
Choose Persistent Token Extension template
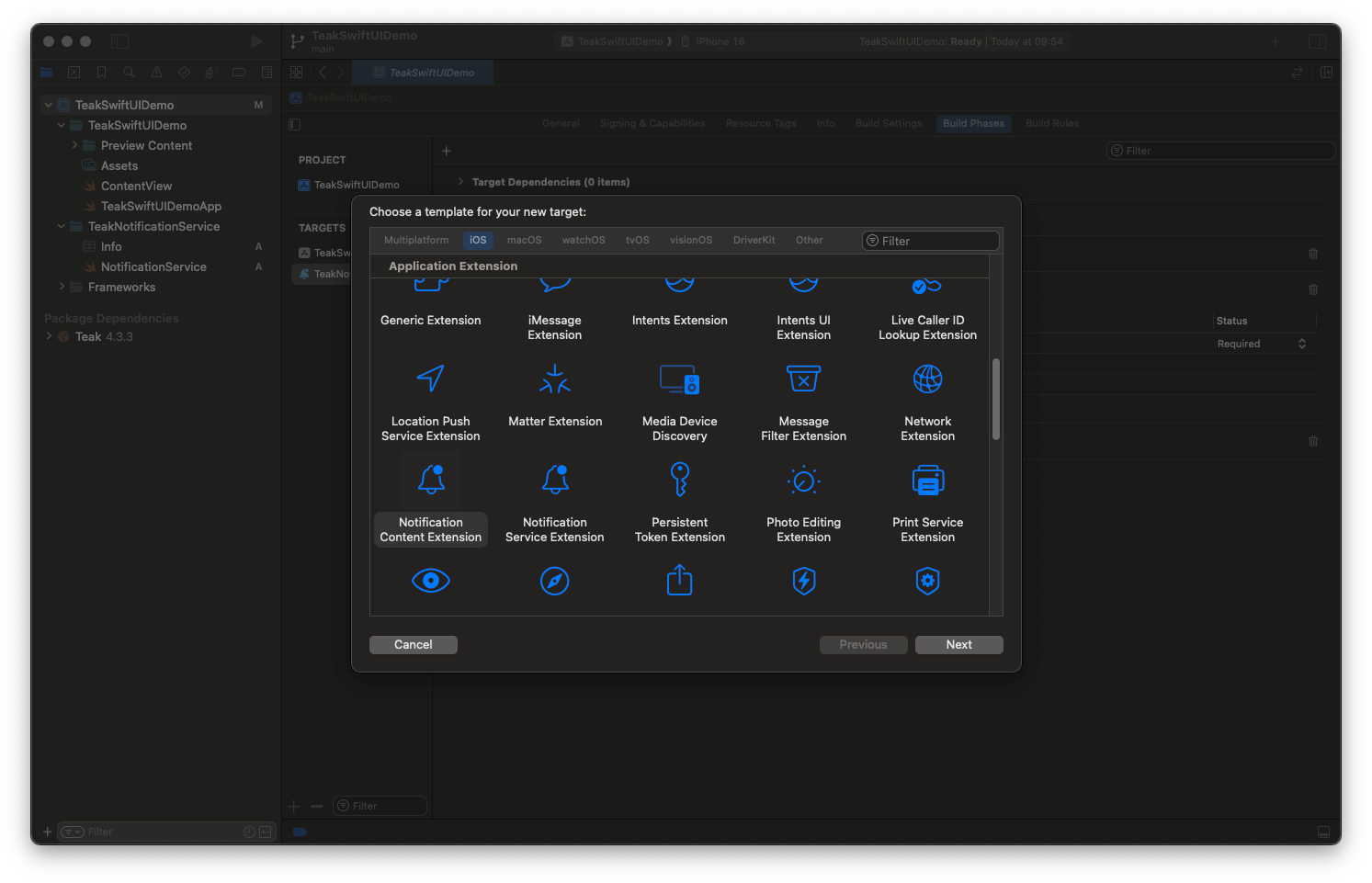coord(680,501)
